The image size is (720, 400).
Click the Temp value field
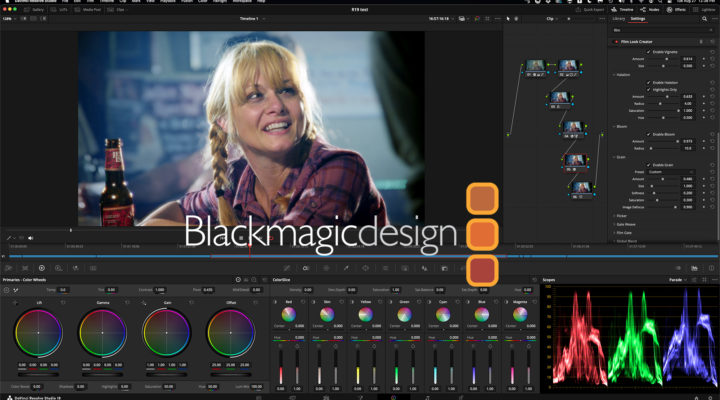coord(63,290)
